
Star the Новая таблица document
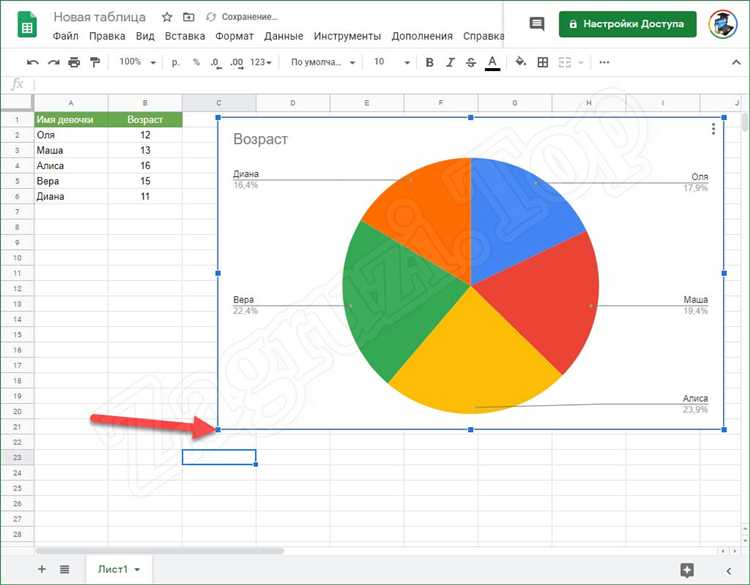click(167, 17)
